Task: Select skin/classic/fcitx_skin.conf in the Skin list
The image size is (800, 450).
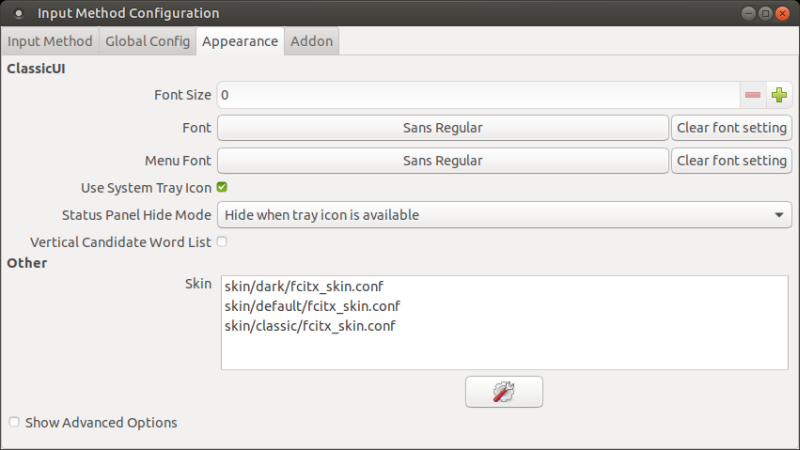Action: [x=505, y=326]
